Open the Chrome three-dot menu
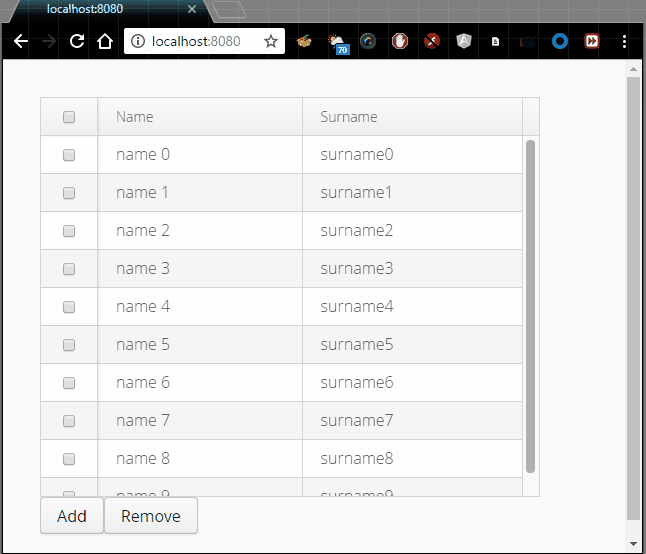The width and height of the screenshot is (646, 554). click(x=625, y=41)
